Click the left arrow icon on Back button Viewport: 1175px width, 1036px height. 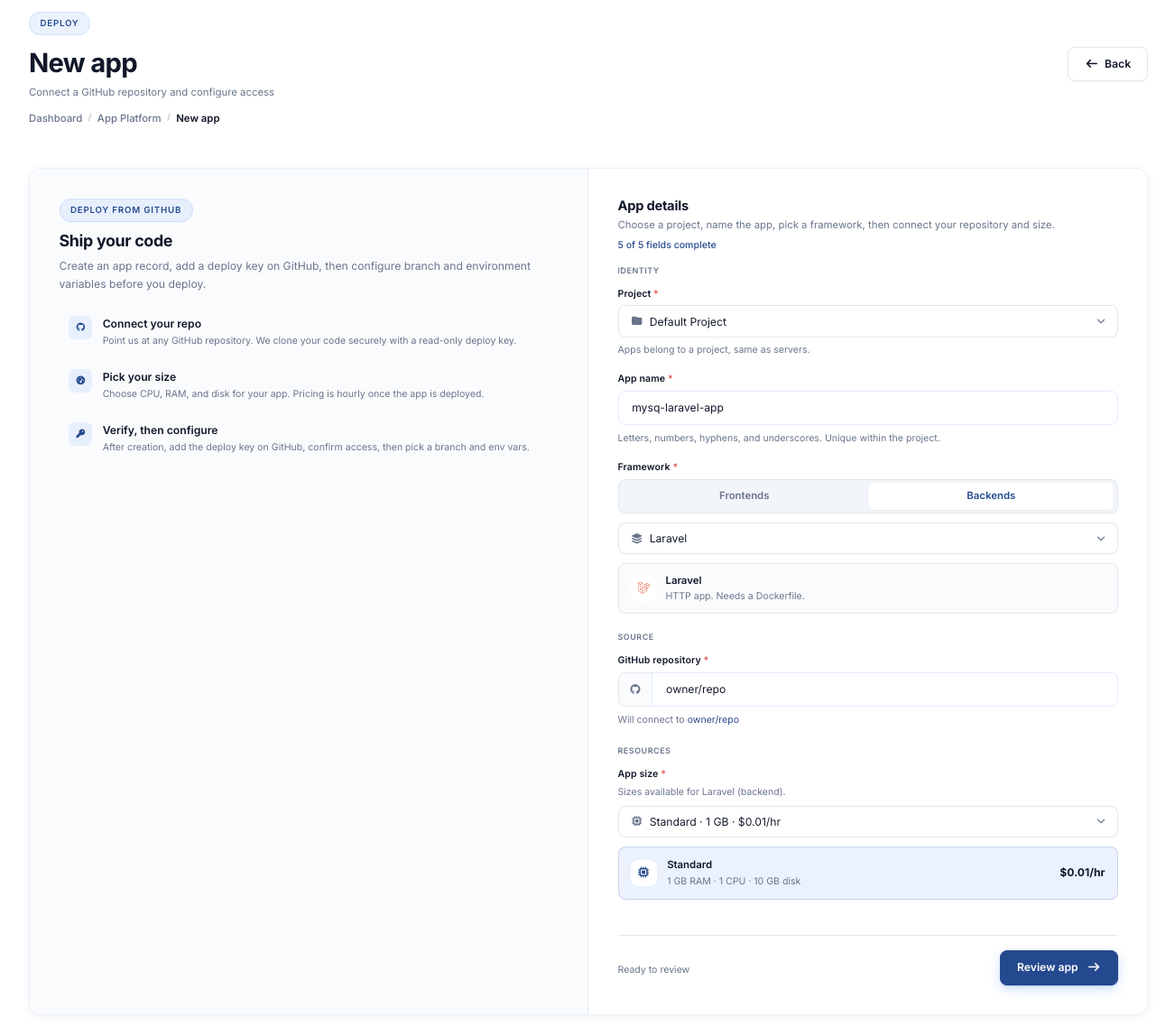1092,64
